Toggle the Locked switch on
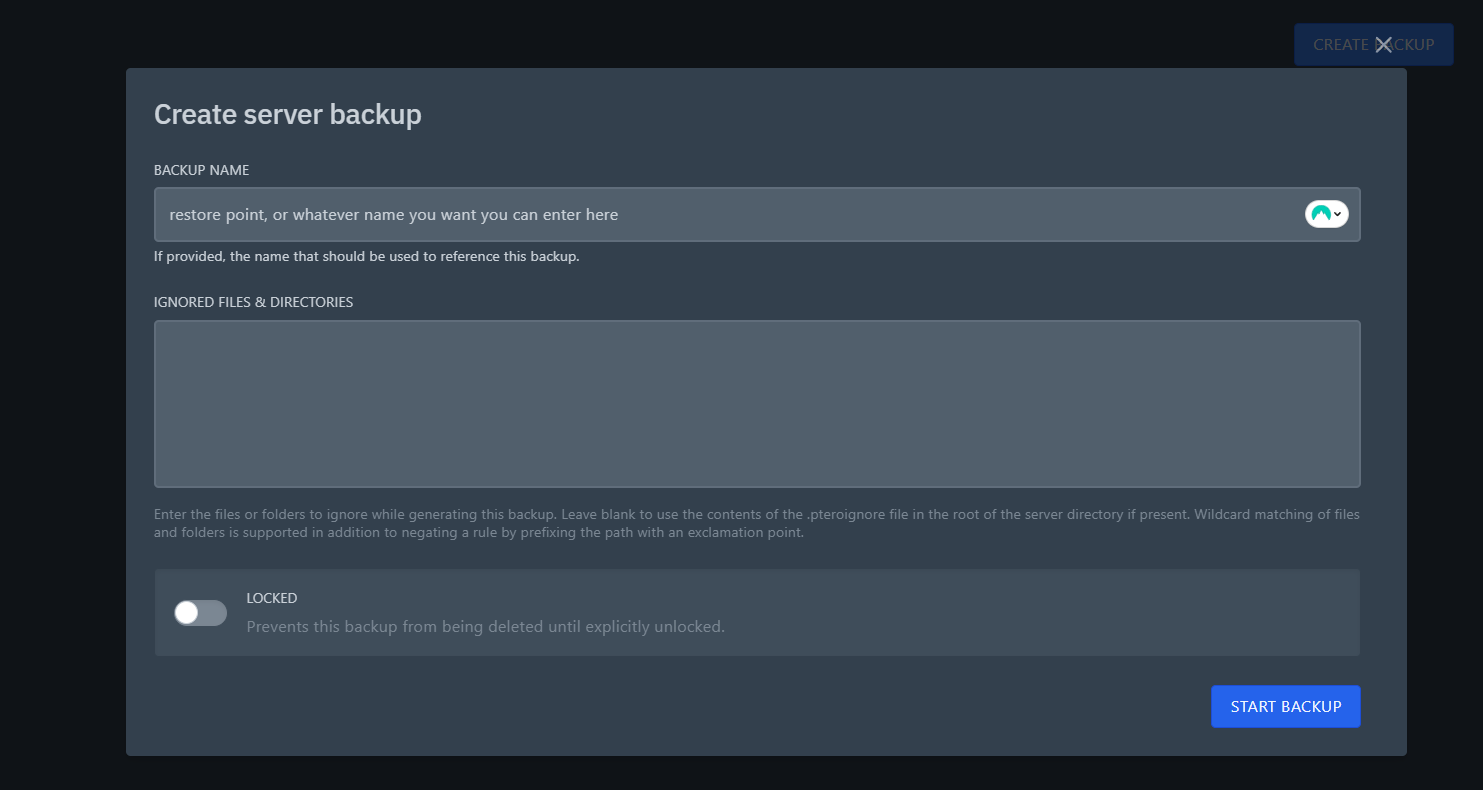Viewport: 1483px width, 790px height. point(200,613)
